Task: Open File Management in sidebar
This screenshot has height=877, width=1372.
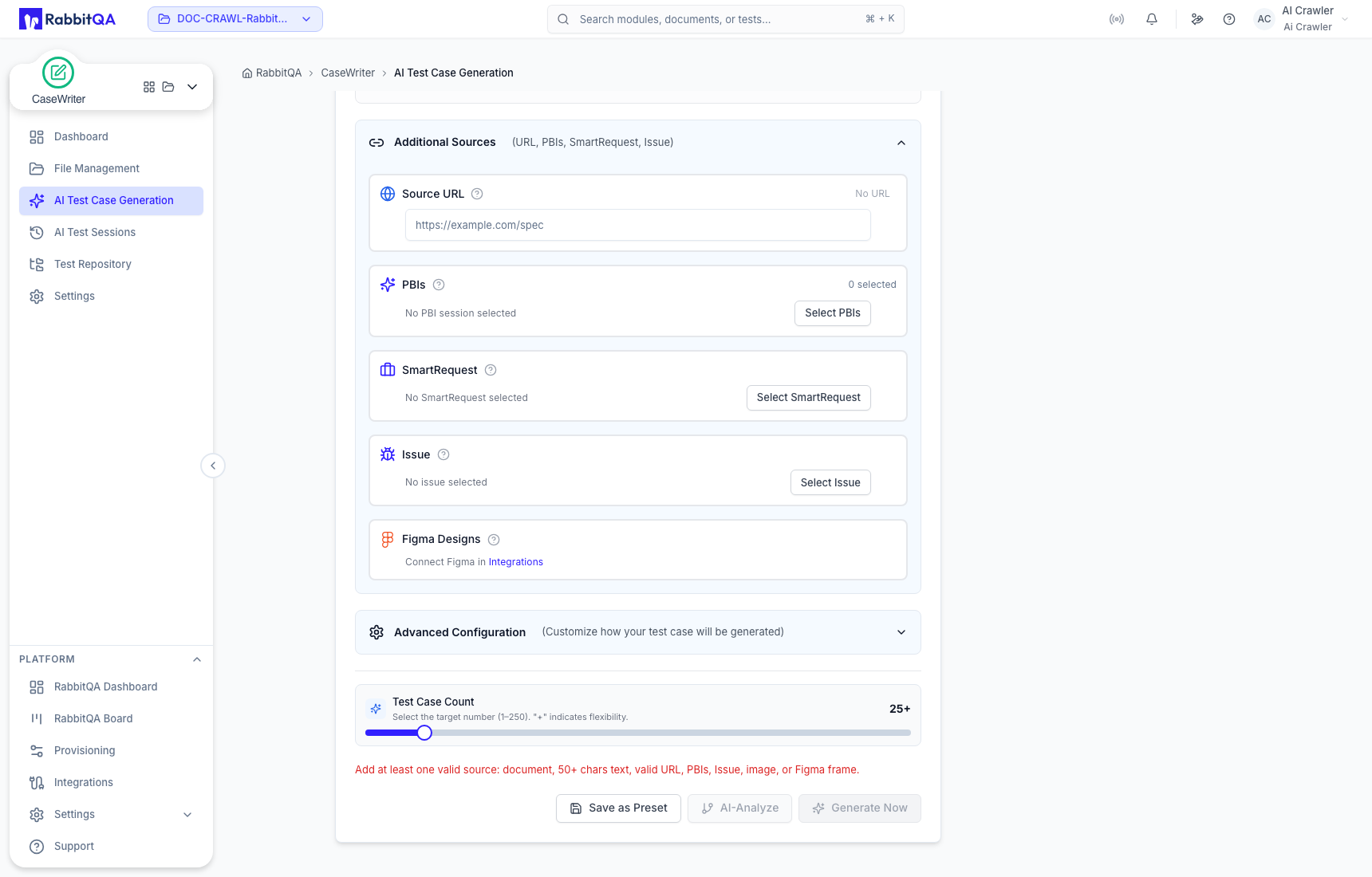Action: [x=111, y=168]
